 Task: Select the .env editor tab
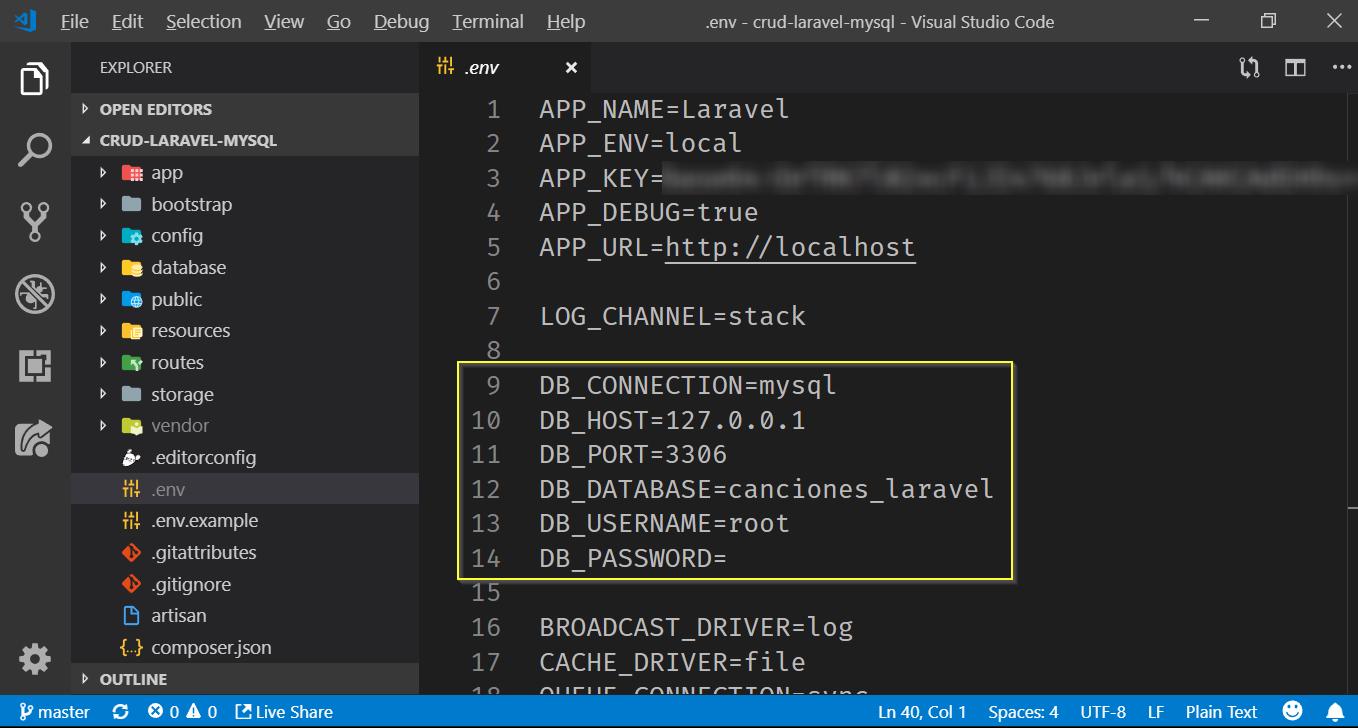505,68
